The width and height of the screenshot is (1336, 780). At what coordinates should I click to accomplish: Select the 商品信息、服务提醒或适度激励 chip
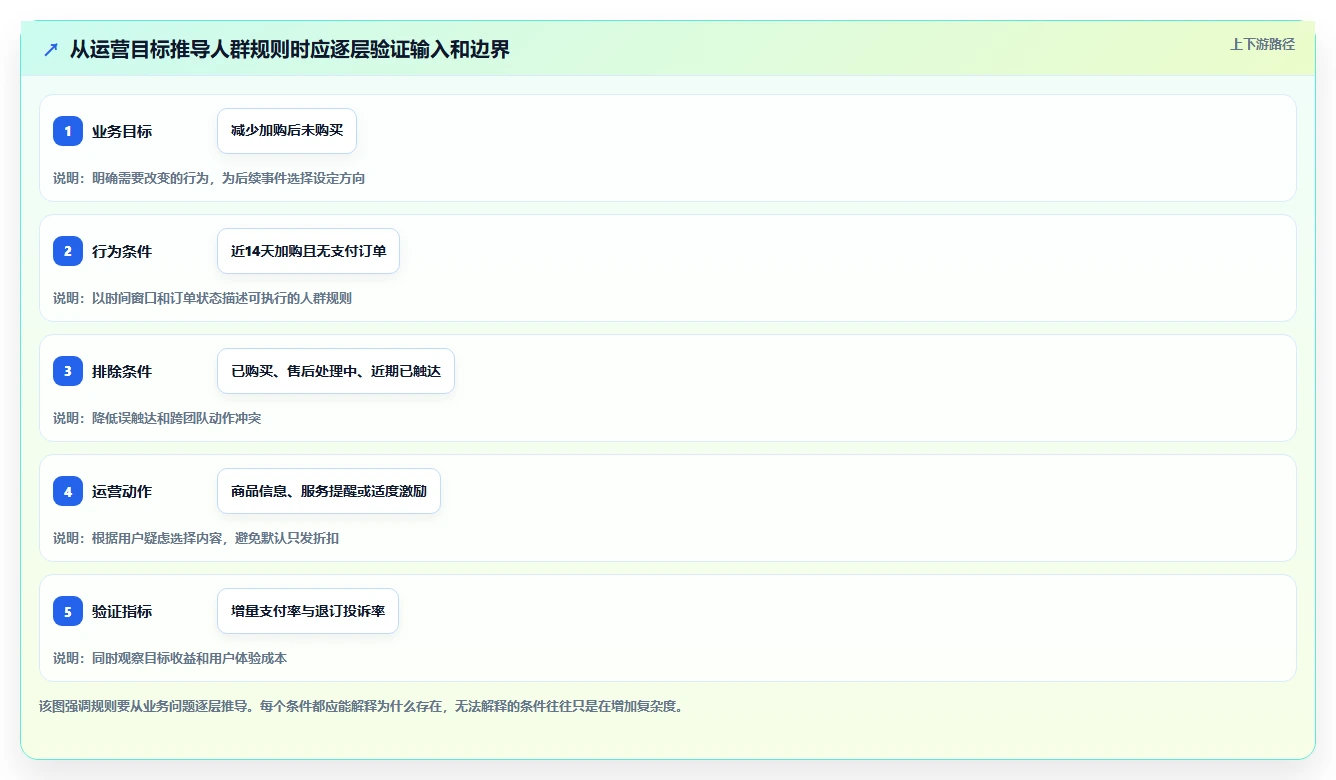click(329, 491)
